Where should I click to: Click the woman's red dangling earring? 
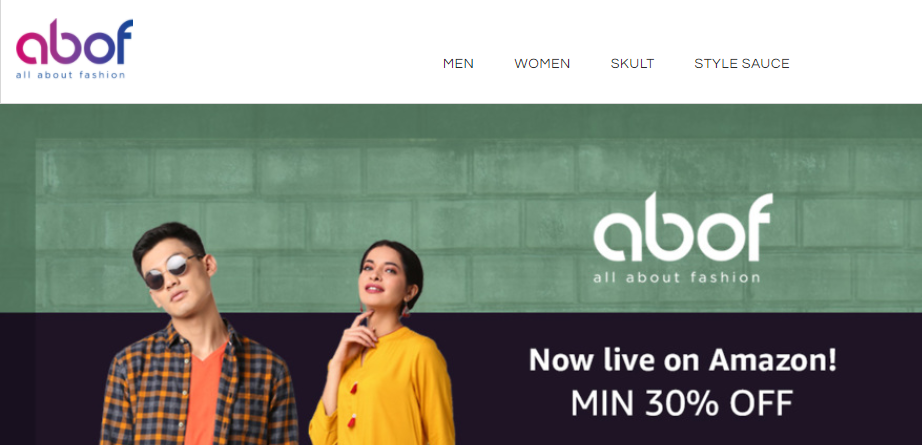point(405,309)
